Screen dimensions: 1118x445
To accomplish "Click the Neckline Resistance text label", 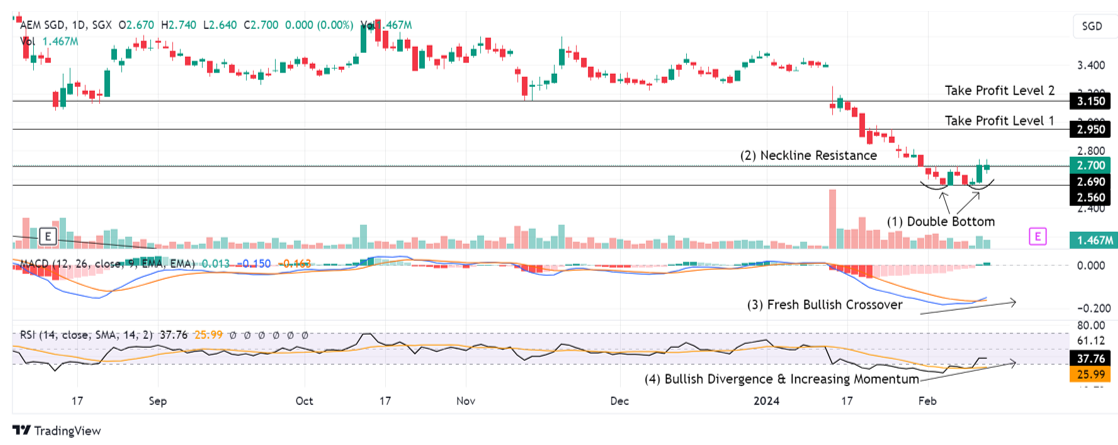I will [x=809, y=155].
